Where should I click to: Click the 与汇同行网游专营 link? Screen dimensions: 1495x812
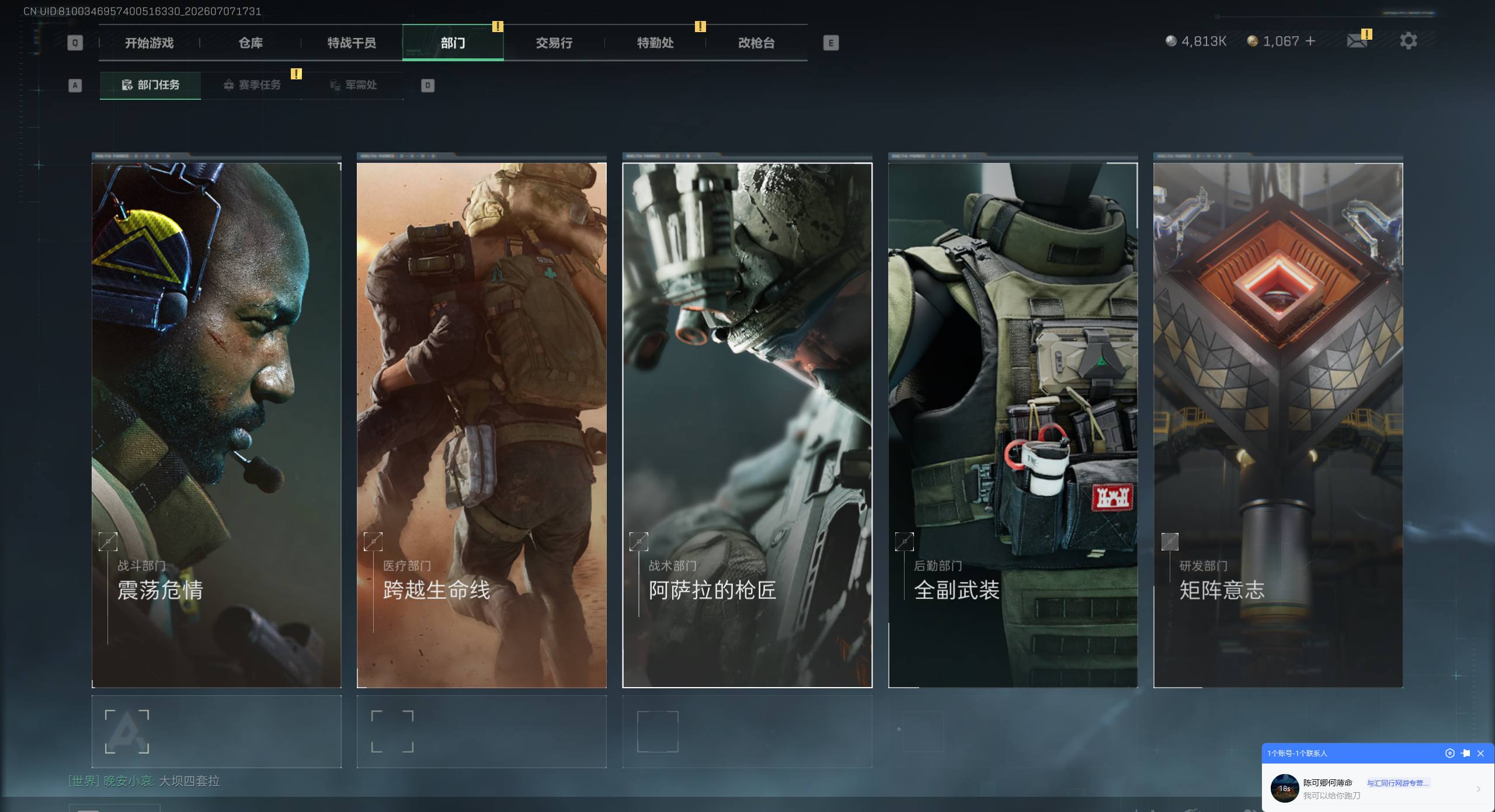coord(1397,783)
